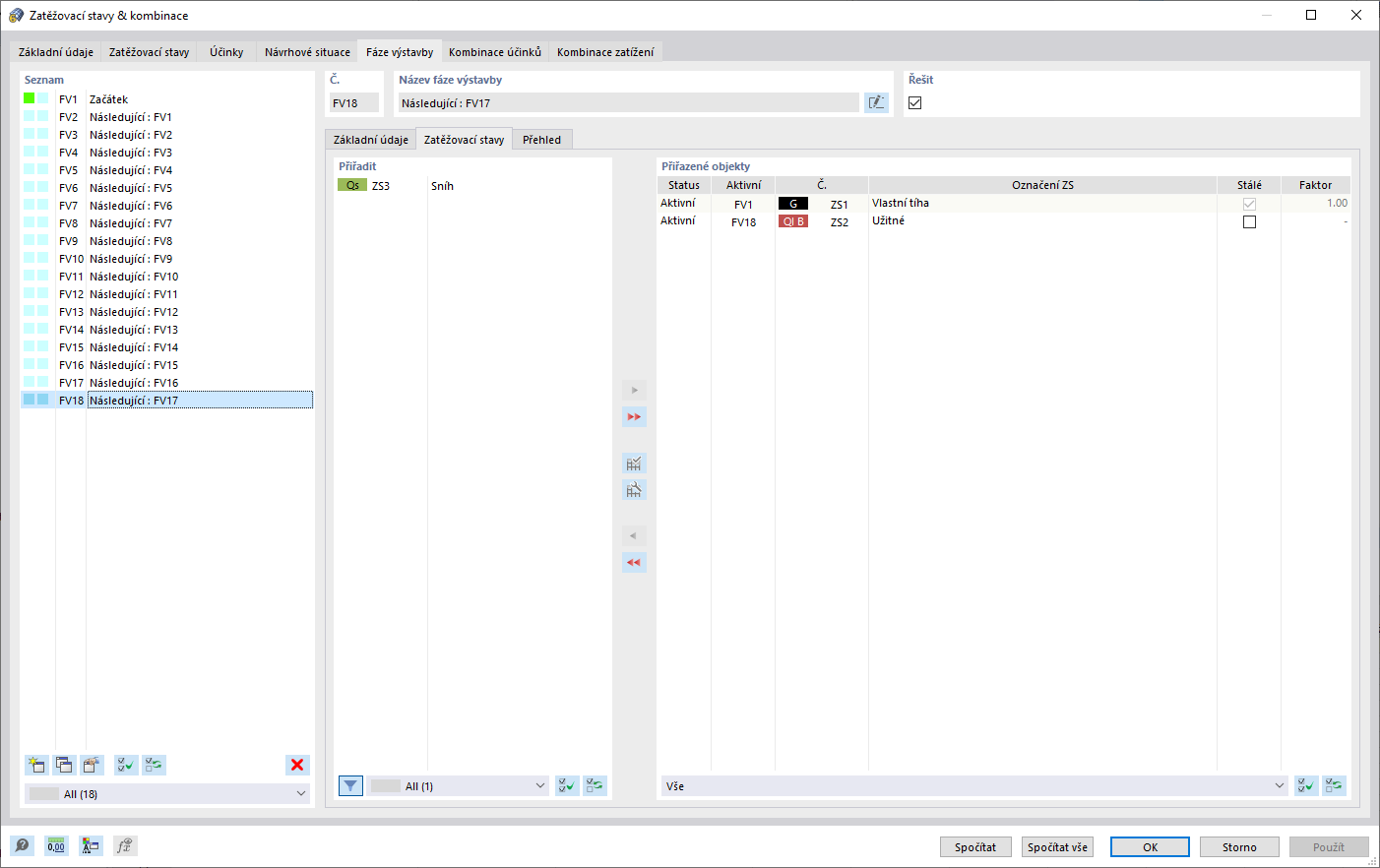Screen dimensions: 1380x868
Task: Click the table checkmark icon between panels
Action: pos(634,463)
